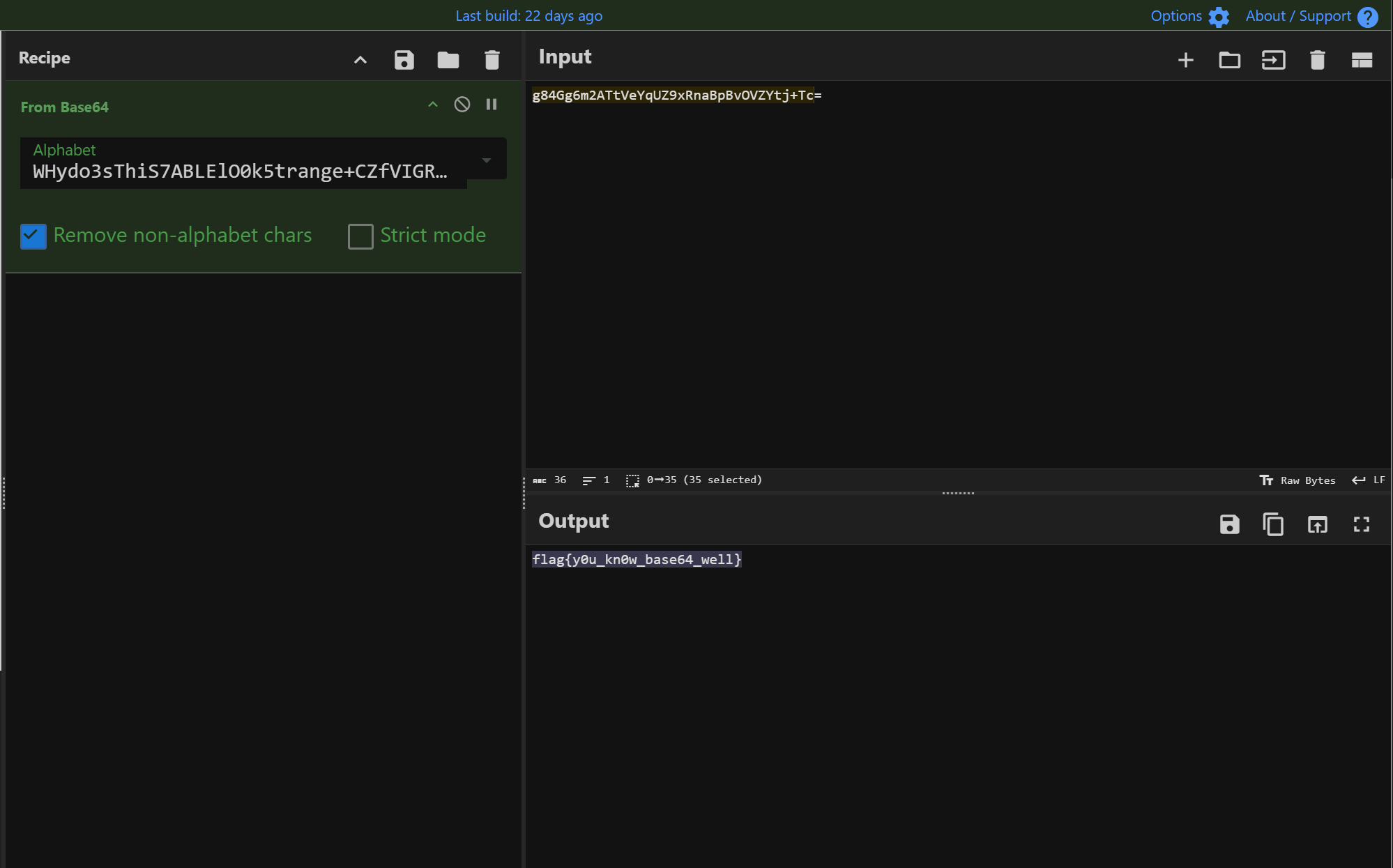Collapse the Recipe panel with the chevron
This screenshot has width=1393, height=868.
point(360,60)
